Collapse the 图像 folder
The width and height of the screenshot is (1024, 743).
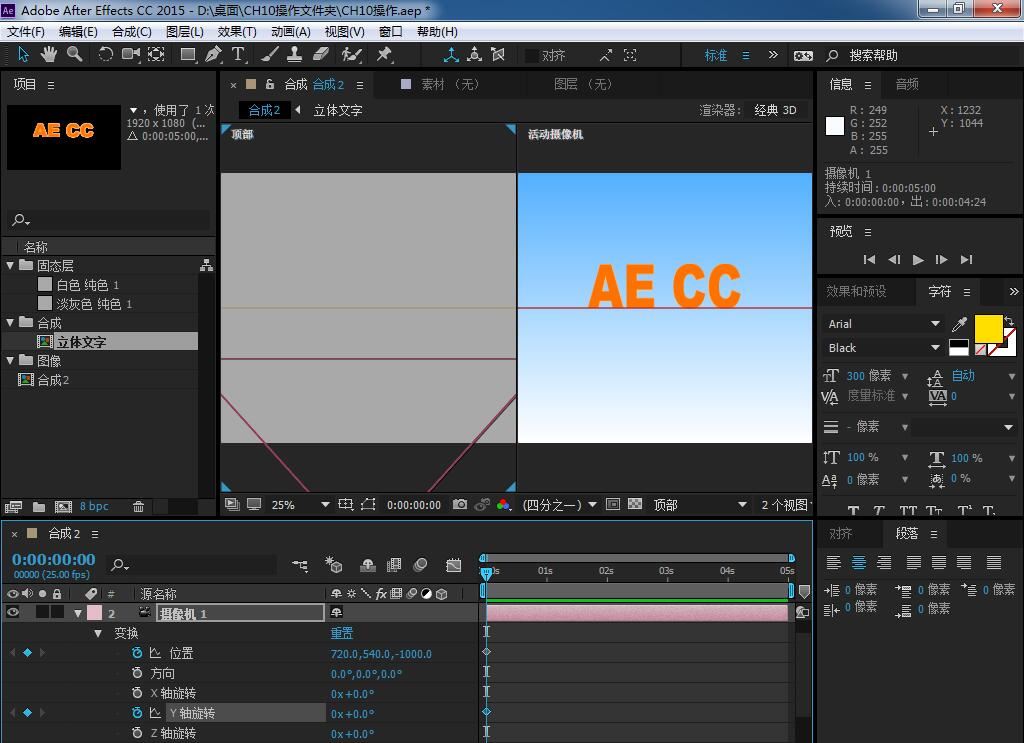pyautogui.click(x=10, y=360)
